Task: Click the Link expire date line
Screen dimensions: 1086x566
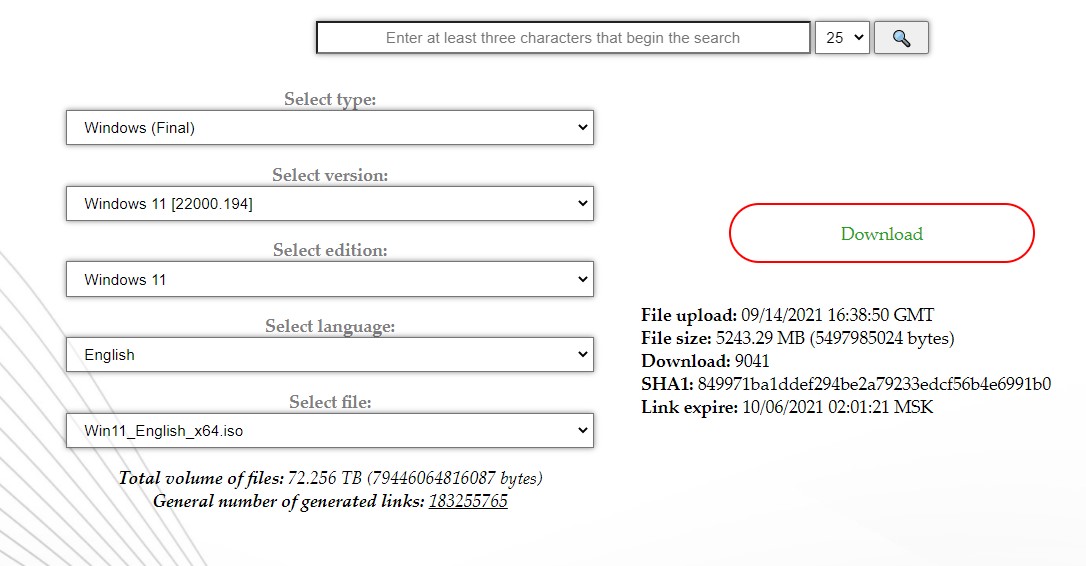Action: (786, 407)
